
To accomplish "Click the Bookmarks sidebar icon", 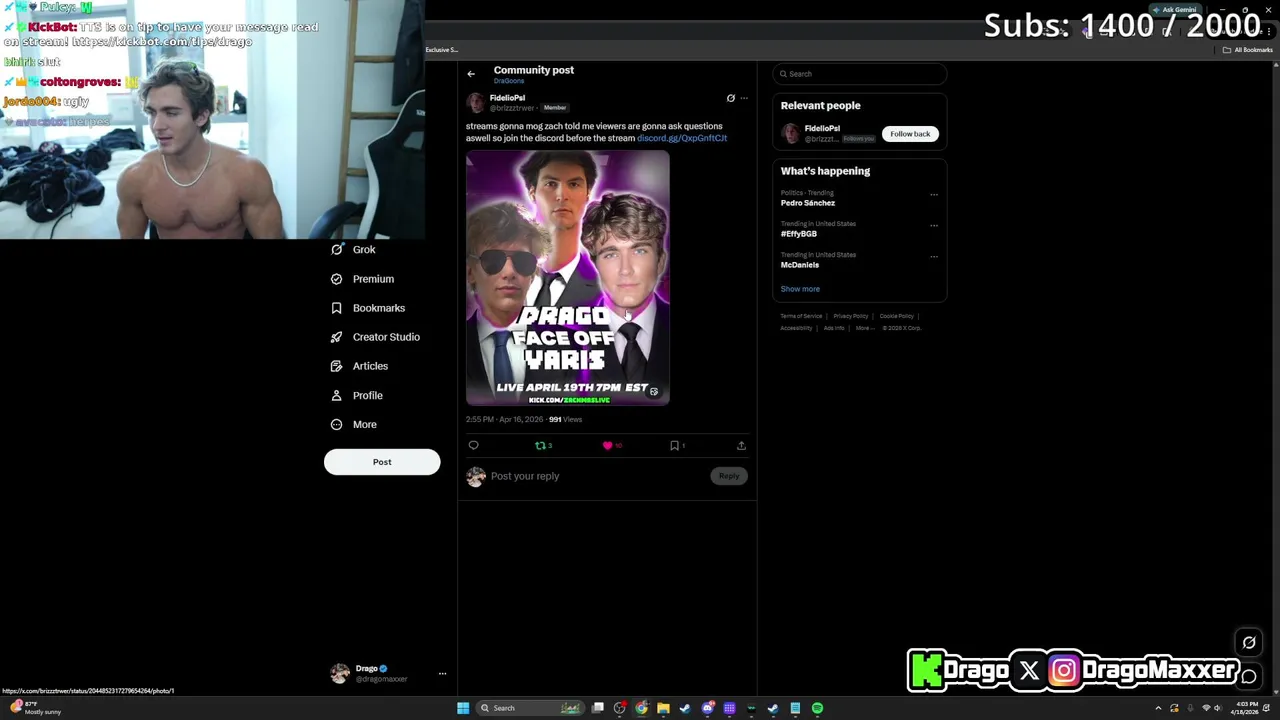I will pos(337,308).
